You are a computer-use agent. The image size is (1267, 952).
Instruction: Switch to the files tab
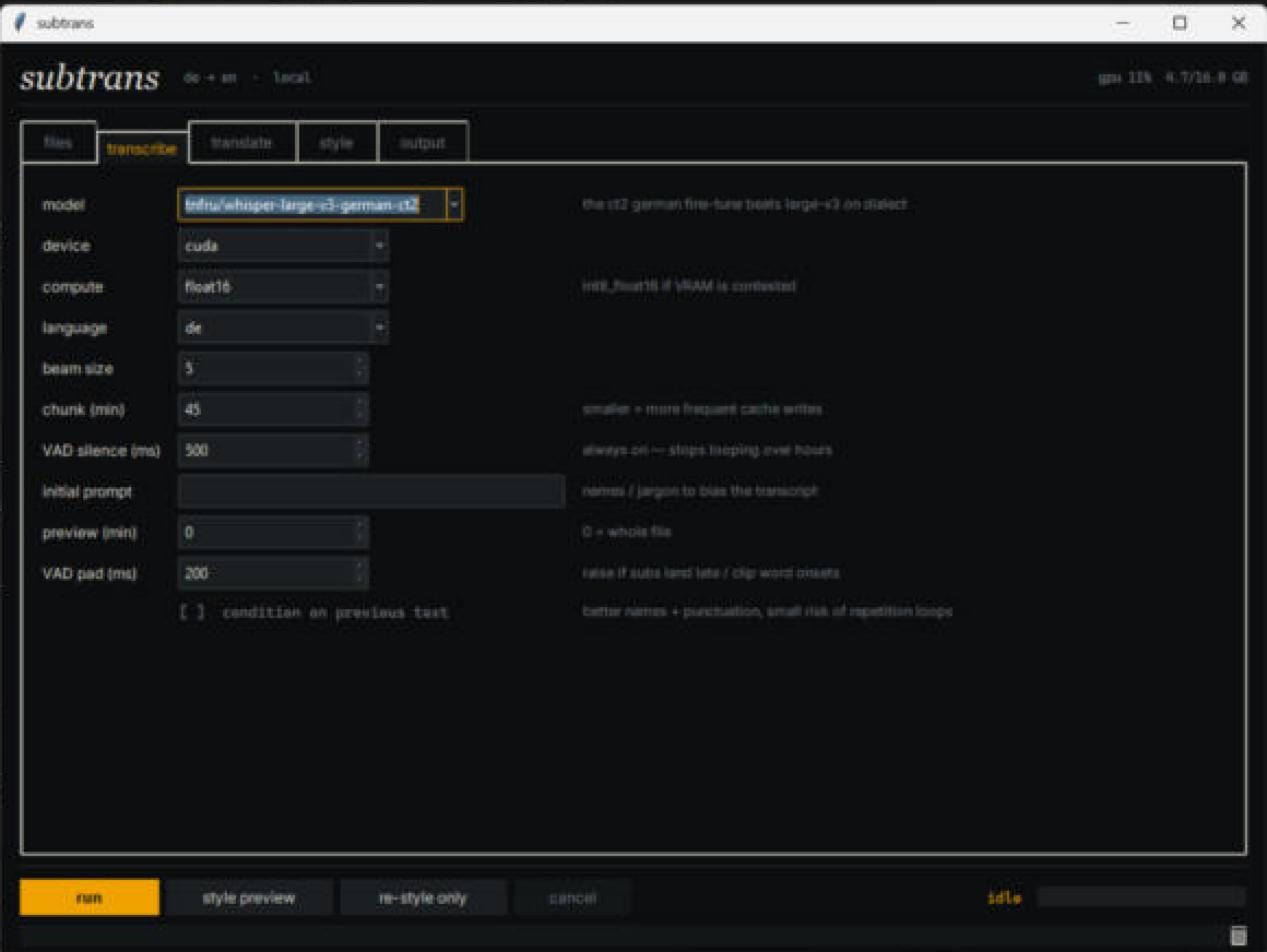[58, 142]
